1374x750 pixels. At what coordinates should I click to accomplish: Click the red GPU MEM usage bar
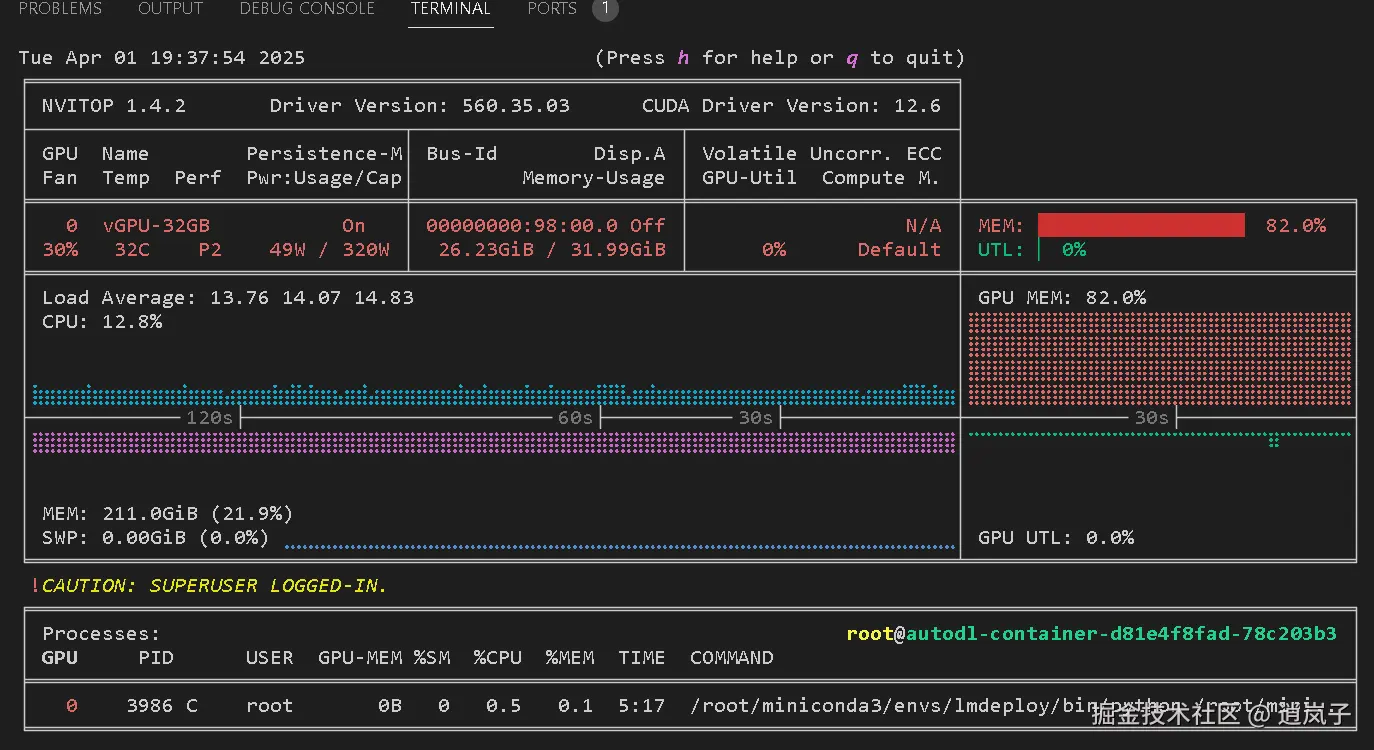(x=1141, y=225)
